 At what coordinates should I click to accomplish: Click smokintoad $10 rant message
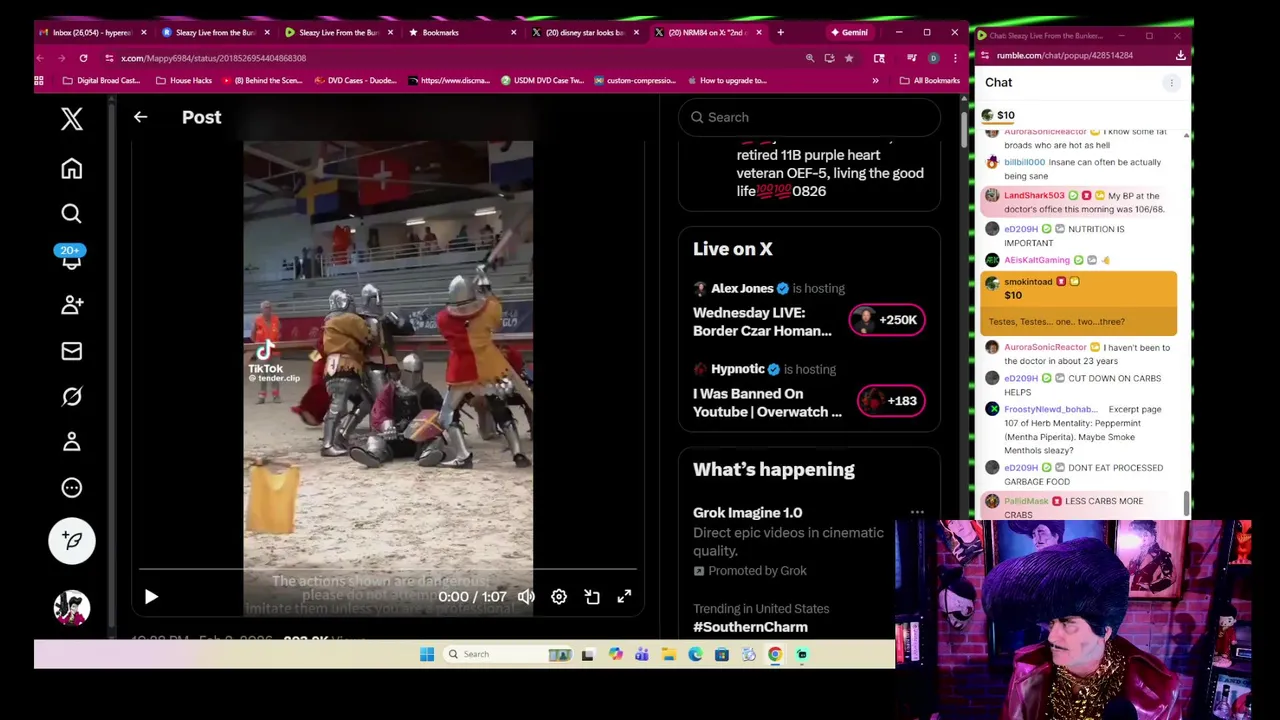pos(1079,303)
